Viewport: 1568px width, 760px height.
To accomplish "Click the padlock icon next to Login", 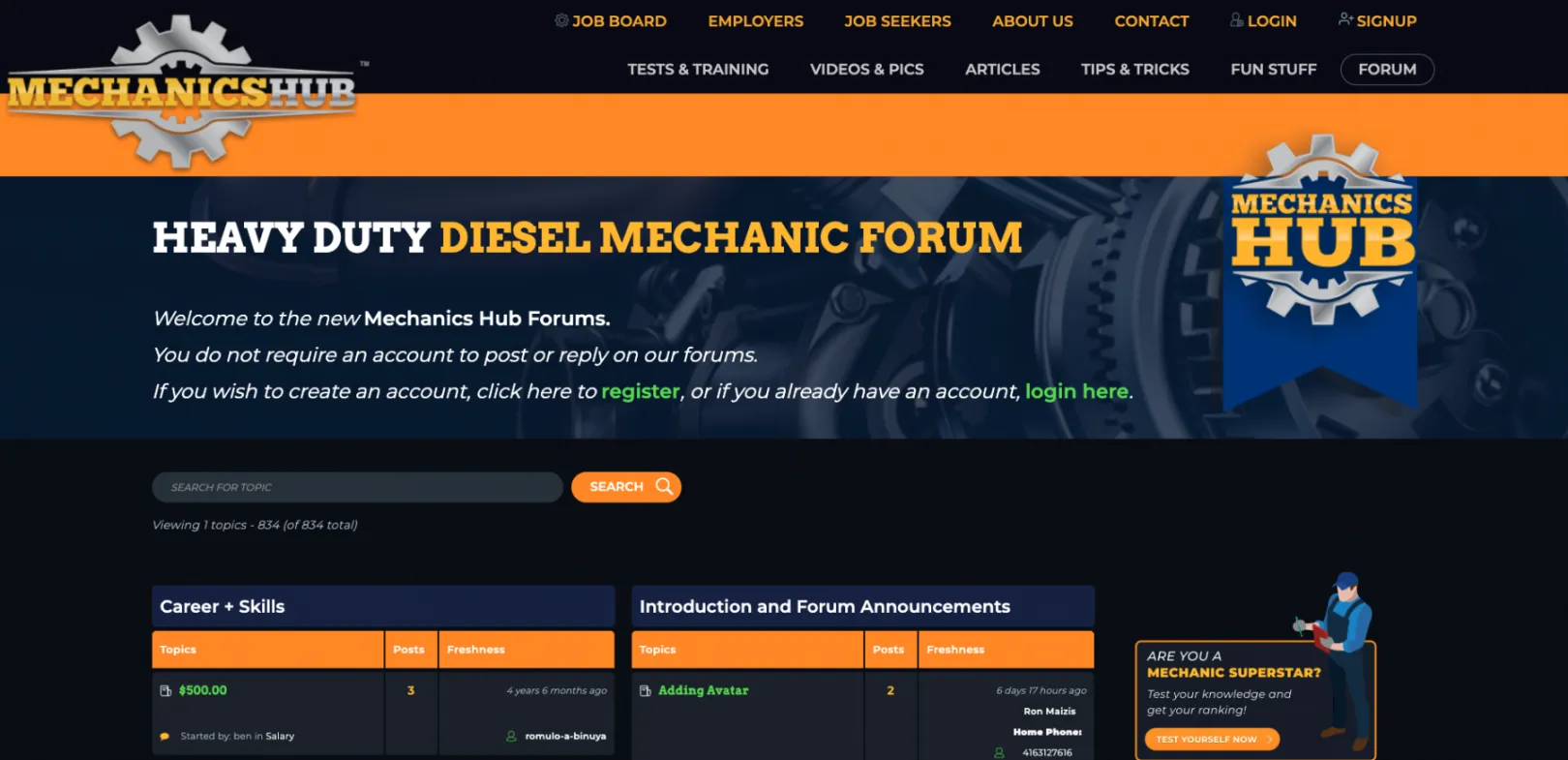I will click(x=1236, y=19).
